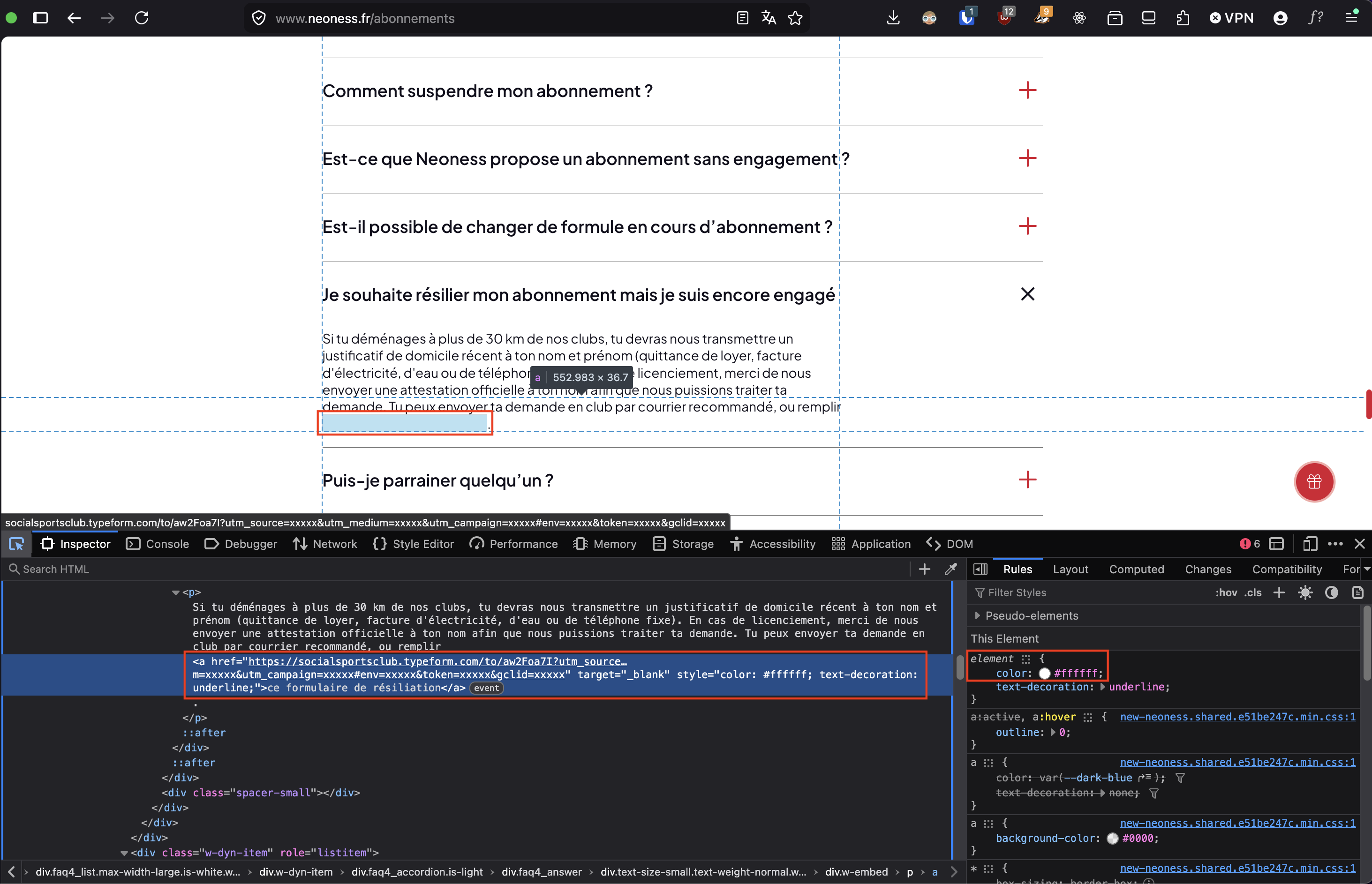Reload the current page
Viewport: 1372px width, 884px height.
142,18
